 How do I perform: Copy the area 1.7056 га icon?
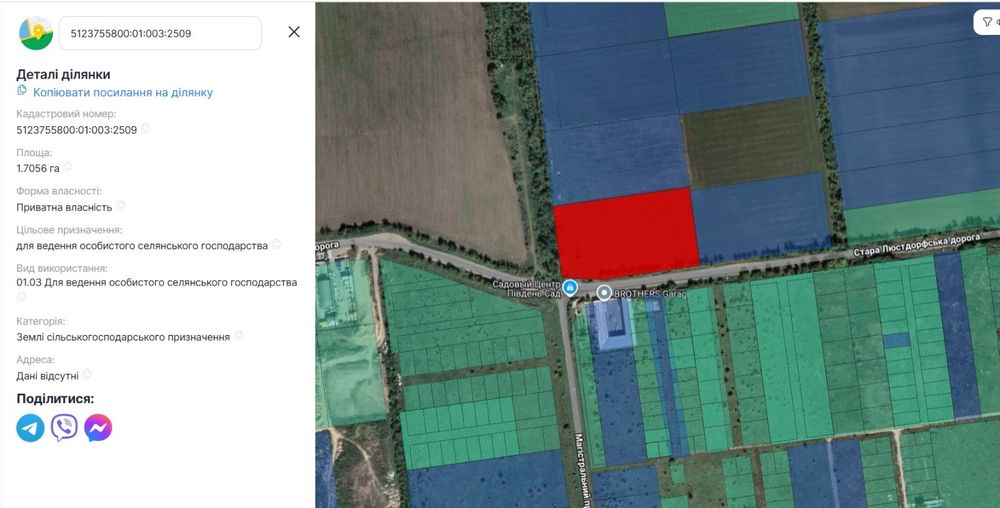[68, 167]
